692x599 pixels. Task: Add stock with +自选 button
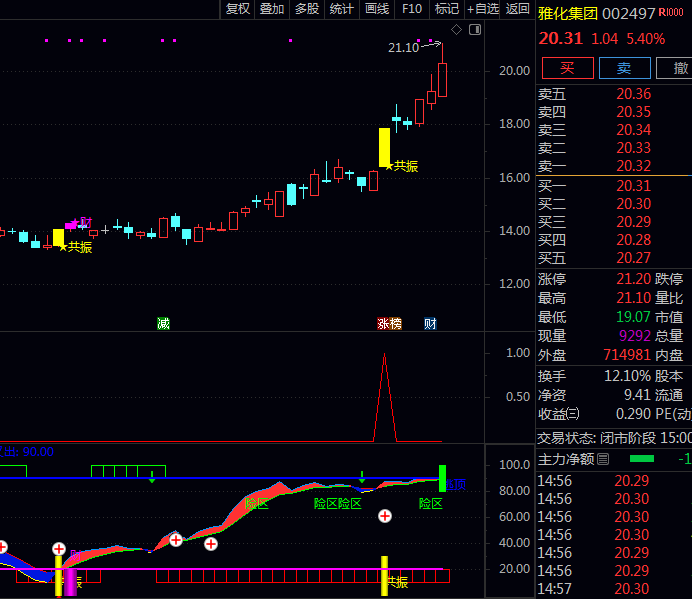coord(482,9)
